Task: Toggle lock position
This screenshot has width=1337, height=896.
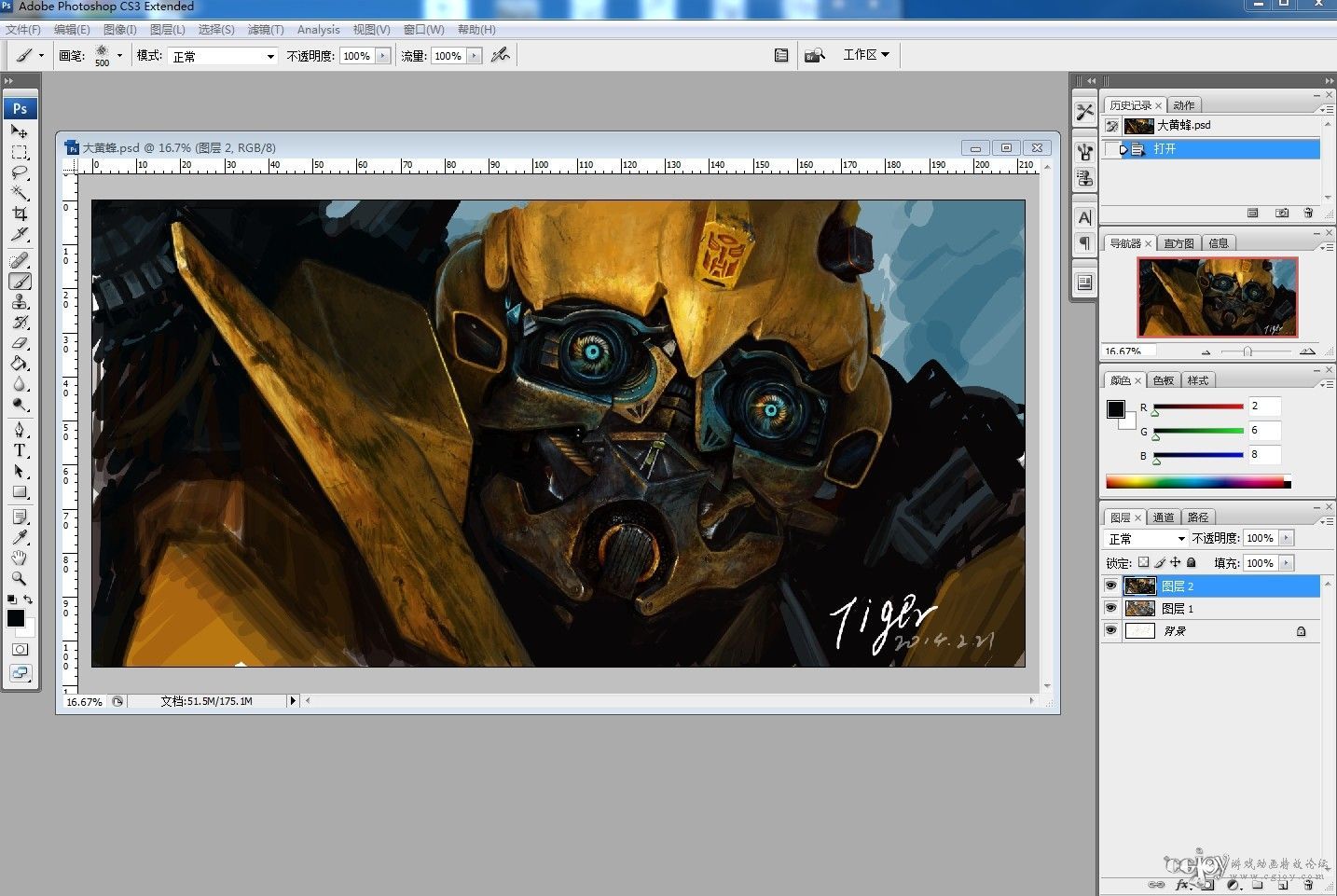Action: click(1176, 562)
